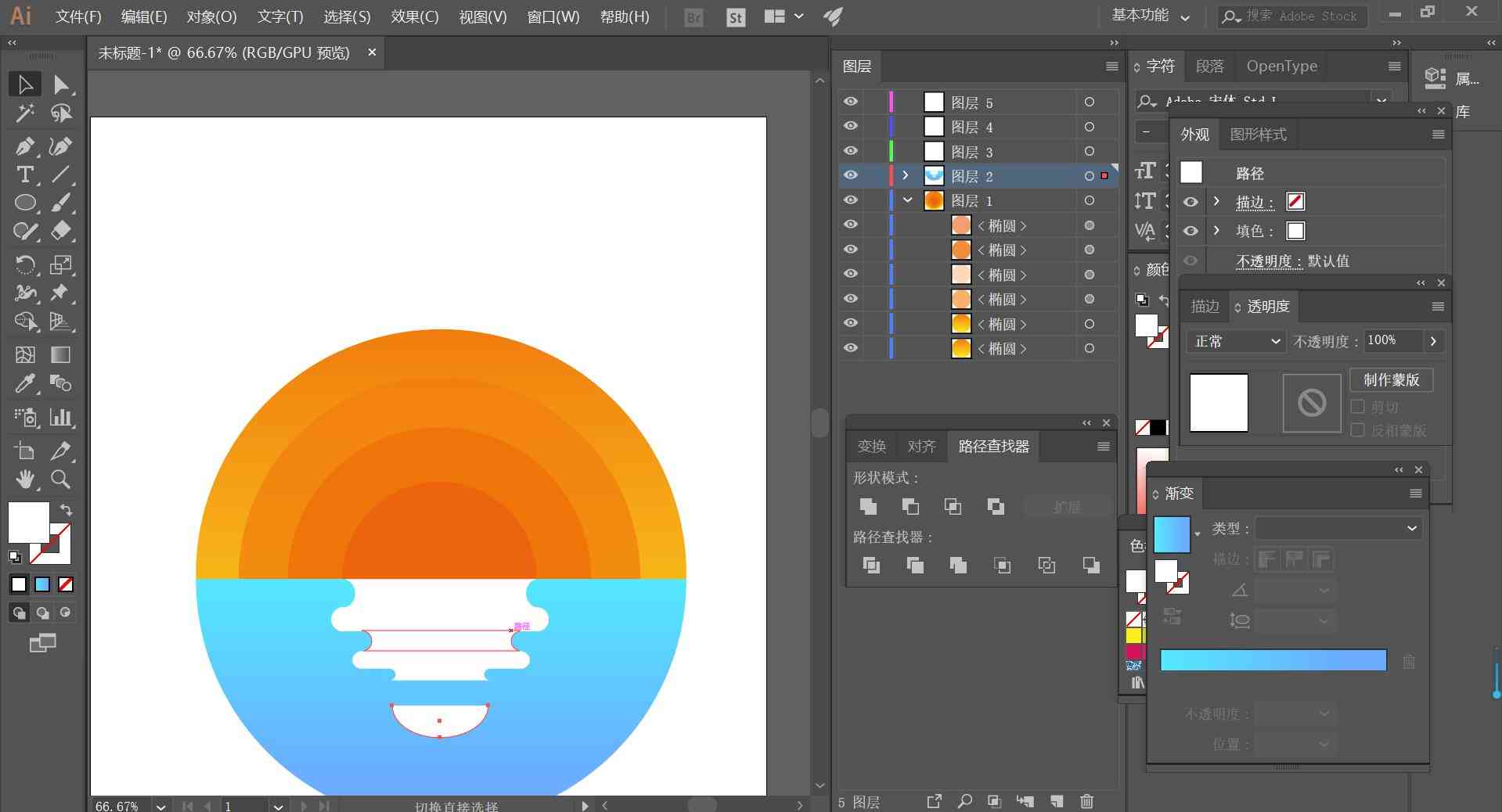The width and height of the screenshot is (1502, 812).
Task: Click opacity mask thumbnail in 透明度 panel
Action: point(1311,403)
